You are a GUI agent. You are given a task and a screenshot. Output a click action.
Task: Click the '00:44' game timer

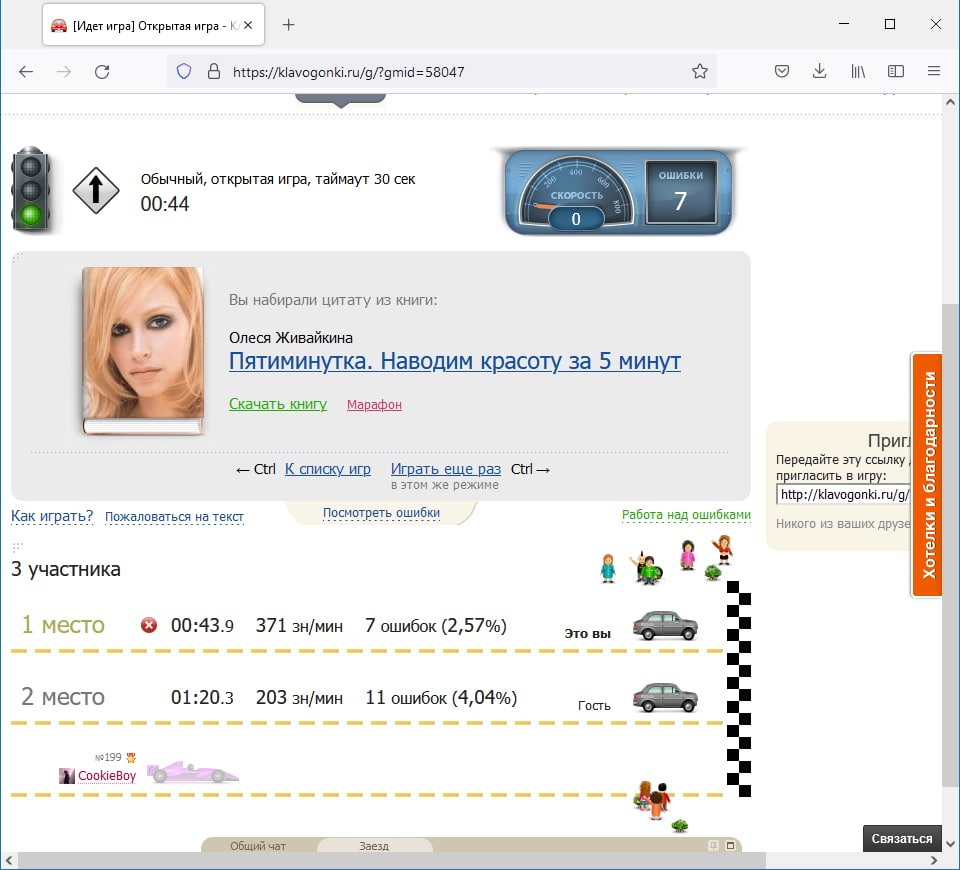tap(165, 204)
